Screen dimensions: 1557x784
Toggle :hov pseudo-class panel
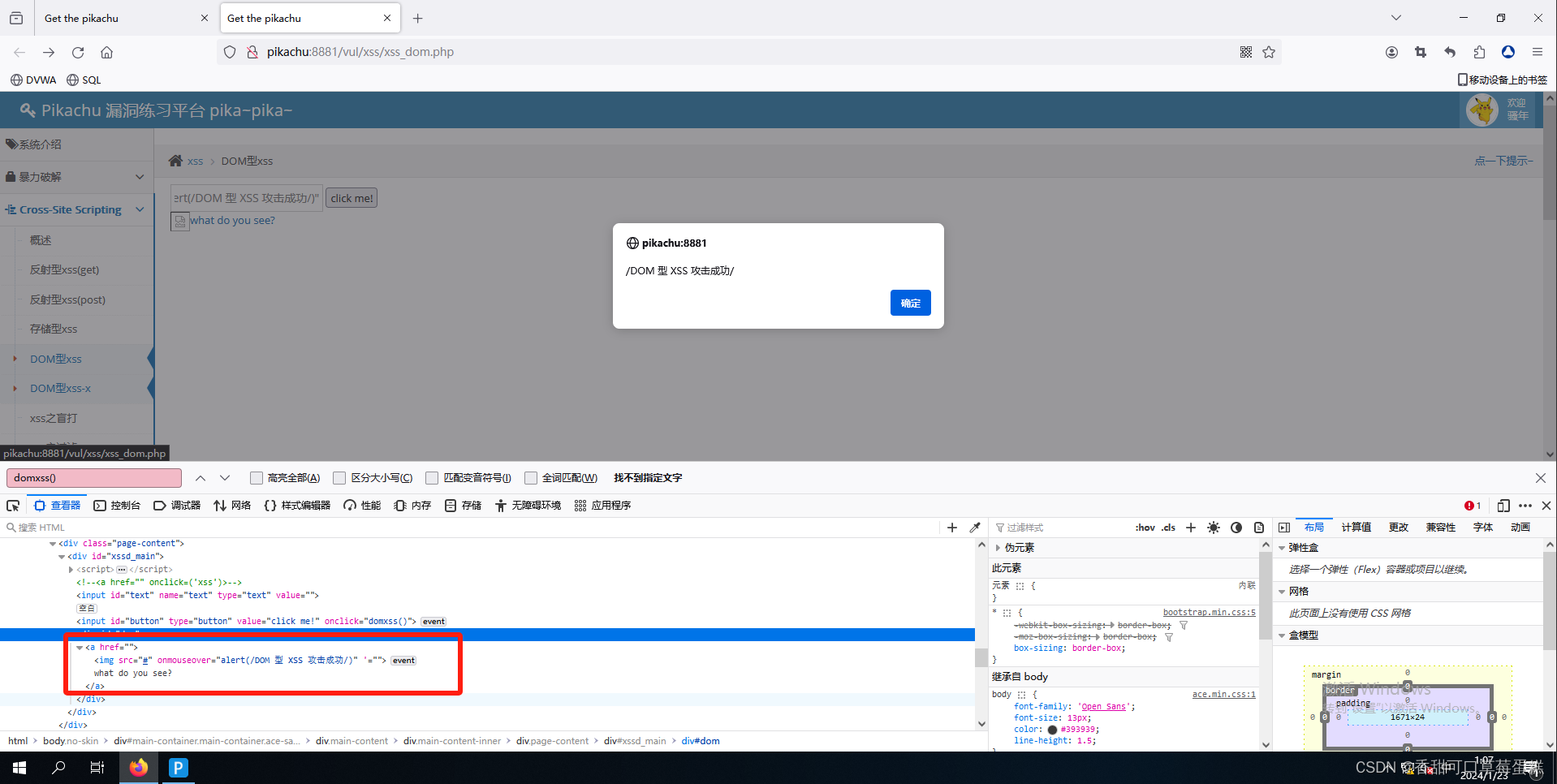point(1145,528)
